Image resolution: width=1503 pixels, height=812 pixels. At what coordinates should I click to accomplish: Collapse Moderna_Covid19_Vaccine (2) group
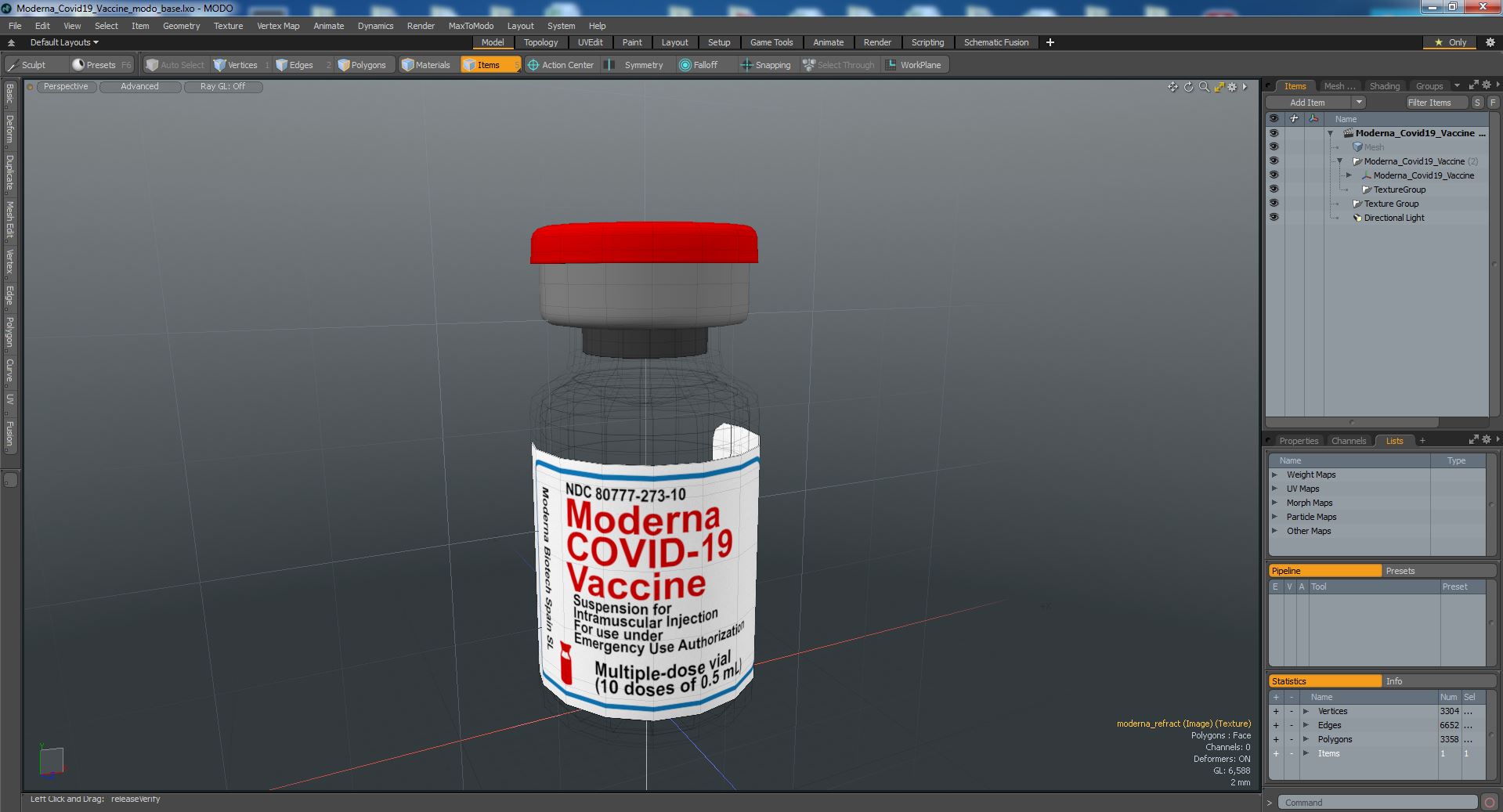click(1339, 161)
